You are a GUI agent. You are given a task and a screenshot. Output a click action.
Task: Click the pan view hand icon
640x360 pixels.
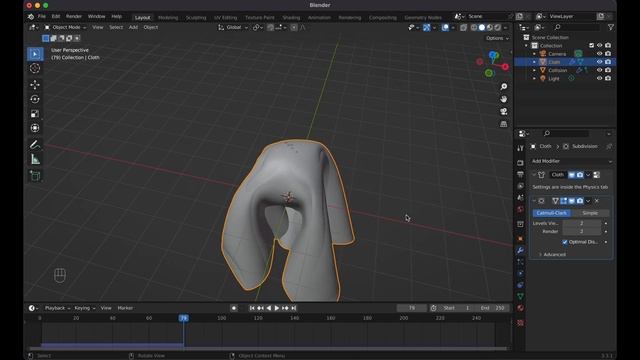click(x=504, y=99)
